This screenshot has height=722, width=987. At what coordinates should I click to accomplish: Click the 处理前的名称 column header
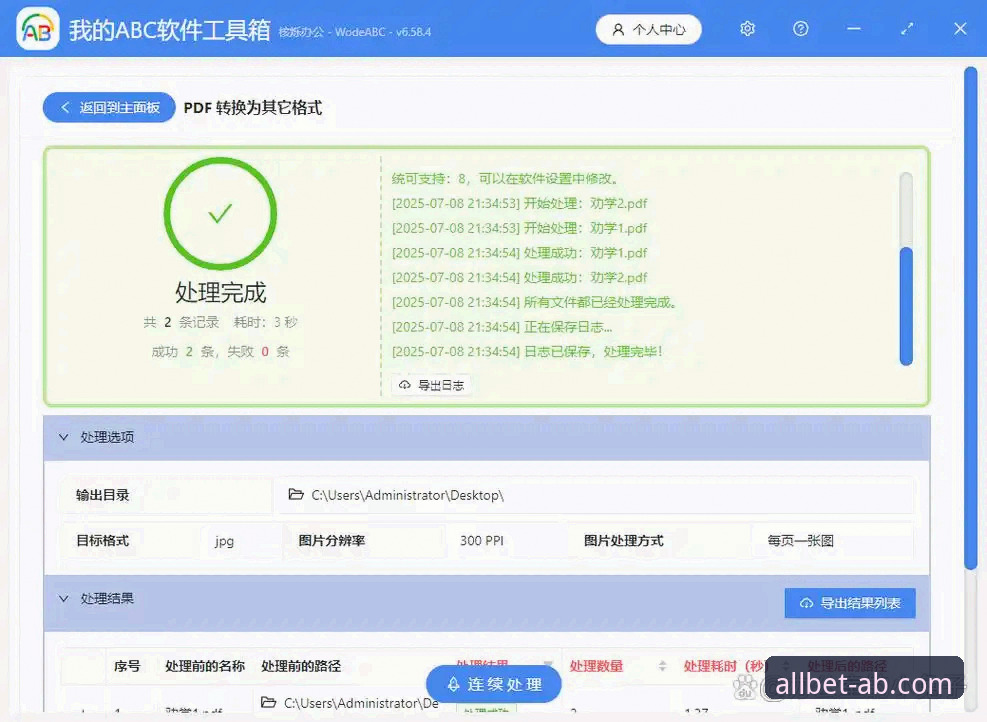205,666
